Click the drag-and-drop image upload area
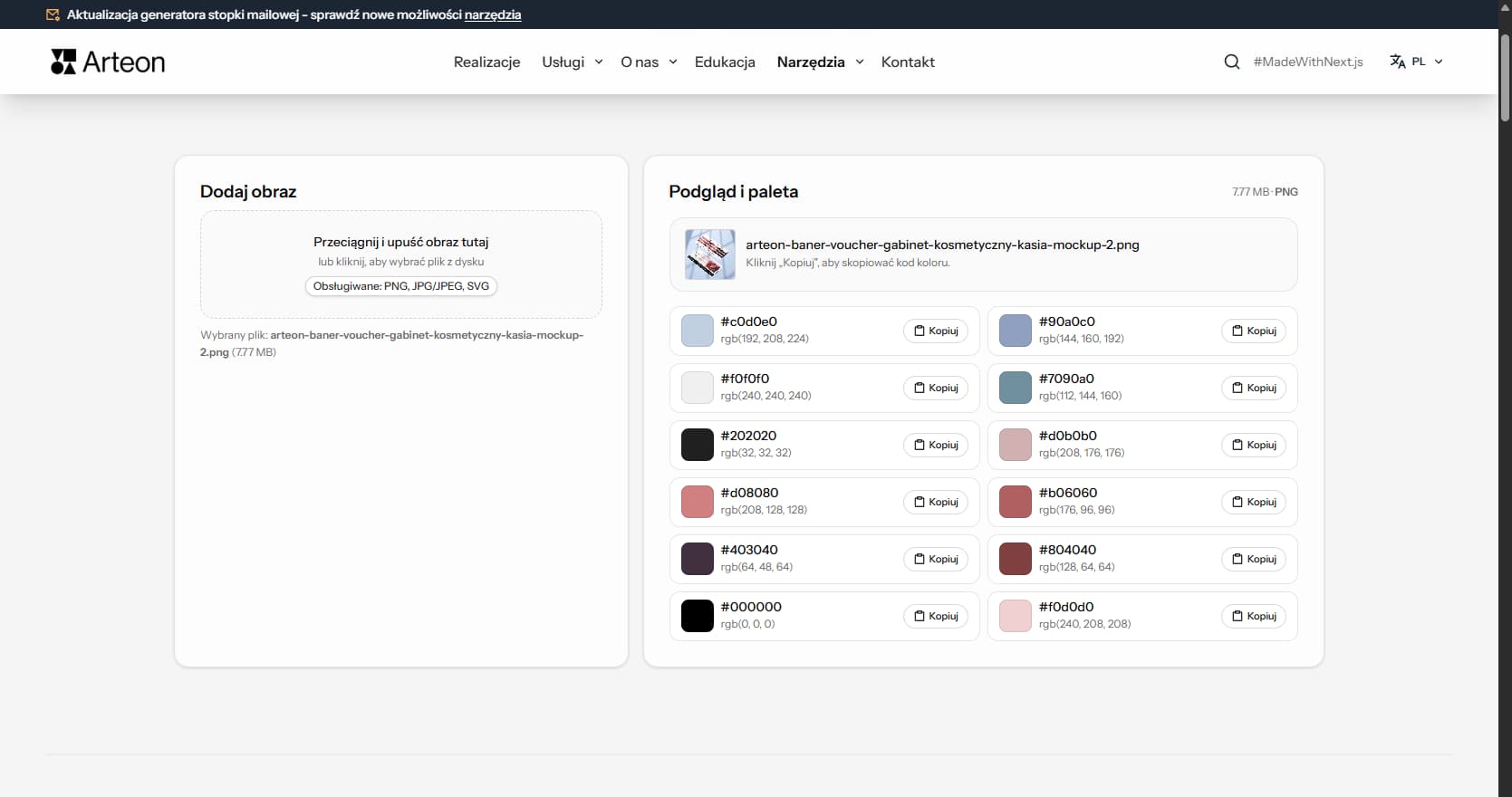 [x=400, y=264]
